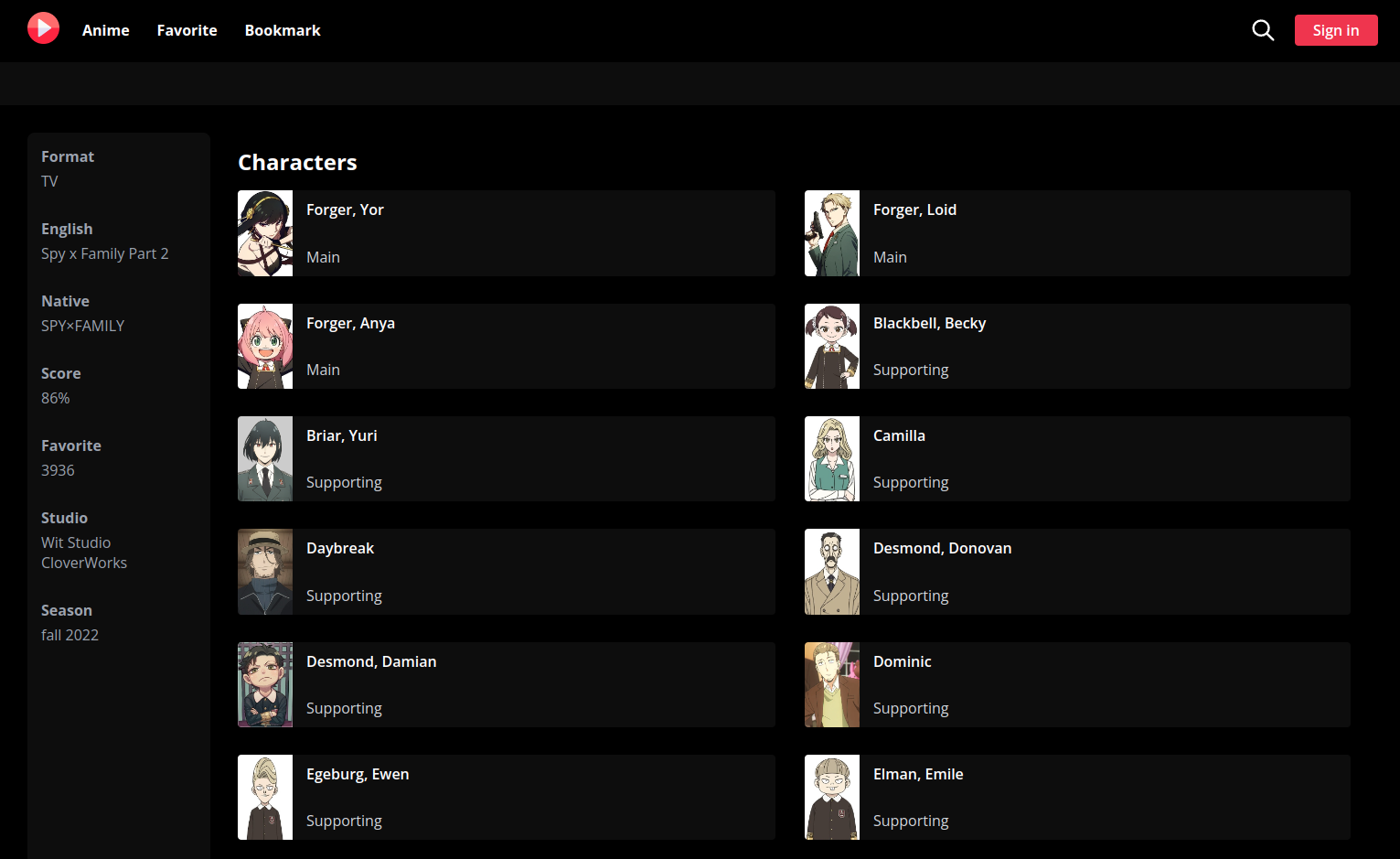Click the 'CloverWorks' studio name

(84, 563)
